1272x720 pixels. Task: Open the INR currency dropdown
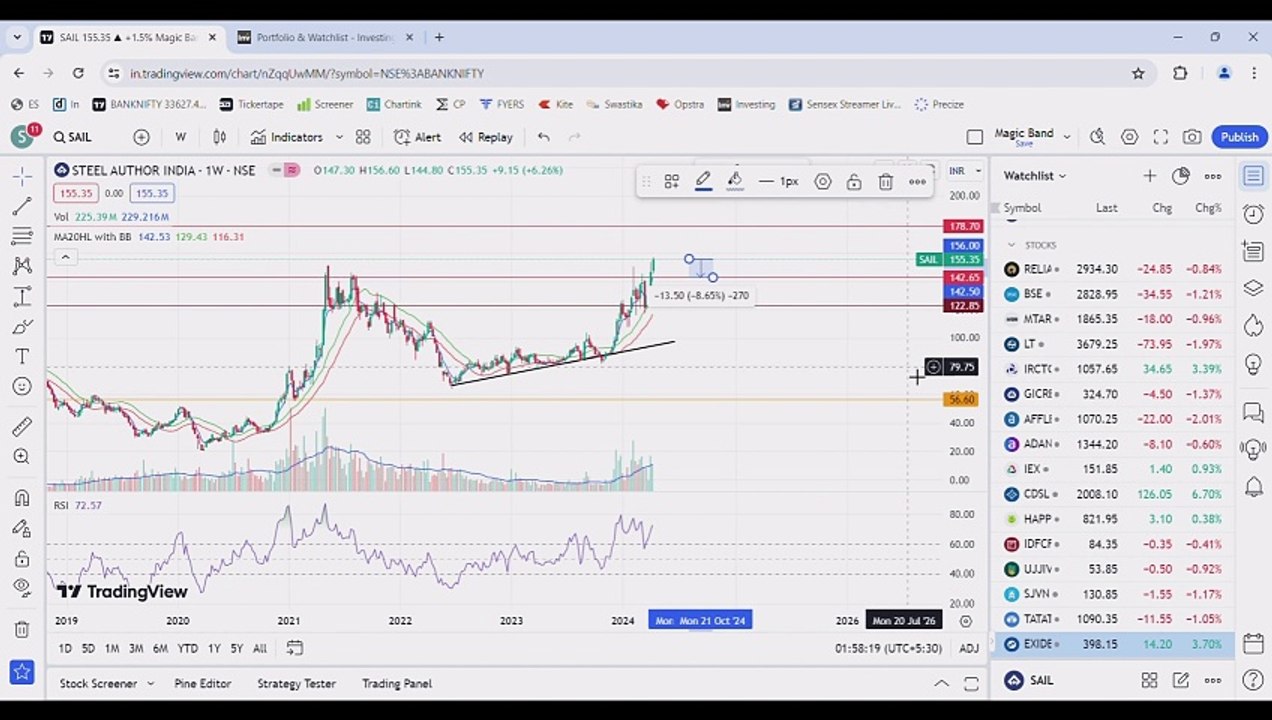coord(964,171)
